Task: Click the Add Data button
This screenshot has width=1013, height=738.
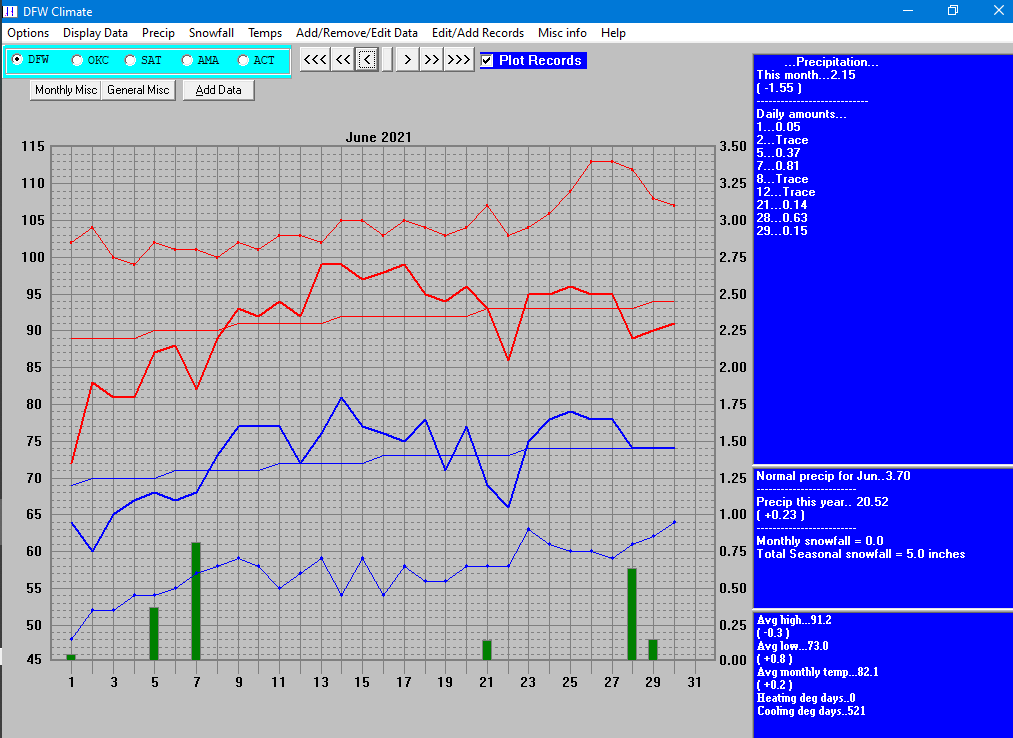Action: click(218, 90)
